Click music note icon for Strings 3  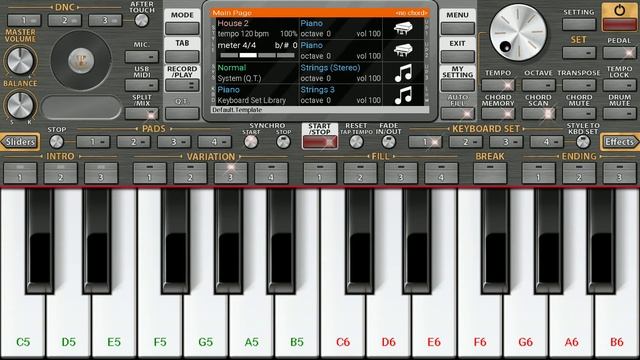tap(403, 95)
